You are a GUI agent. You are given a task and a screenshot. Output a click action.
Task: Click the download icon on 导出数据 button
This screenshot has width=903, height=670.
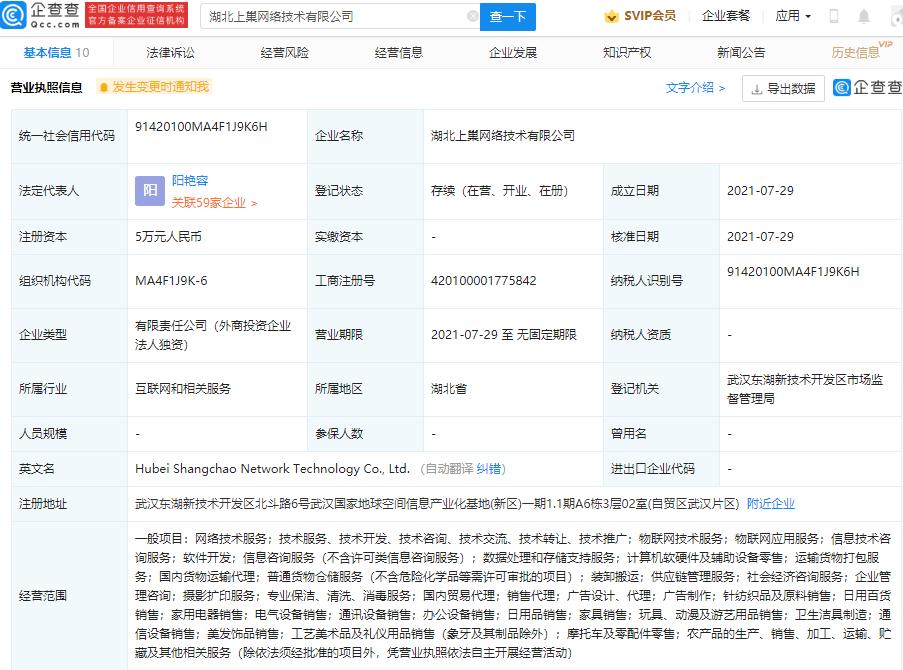click(x=757, y=88)
